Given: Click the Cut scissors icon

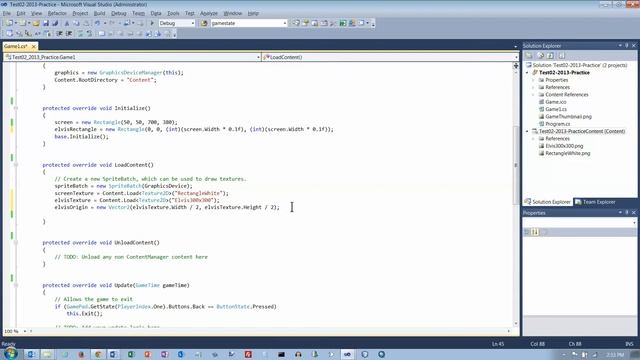Looking at the screenshot, I should tap(67, 23).
